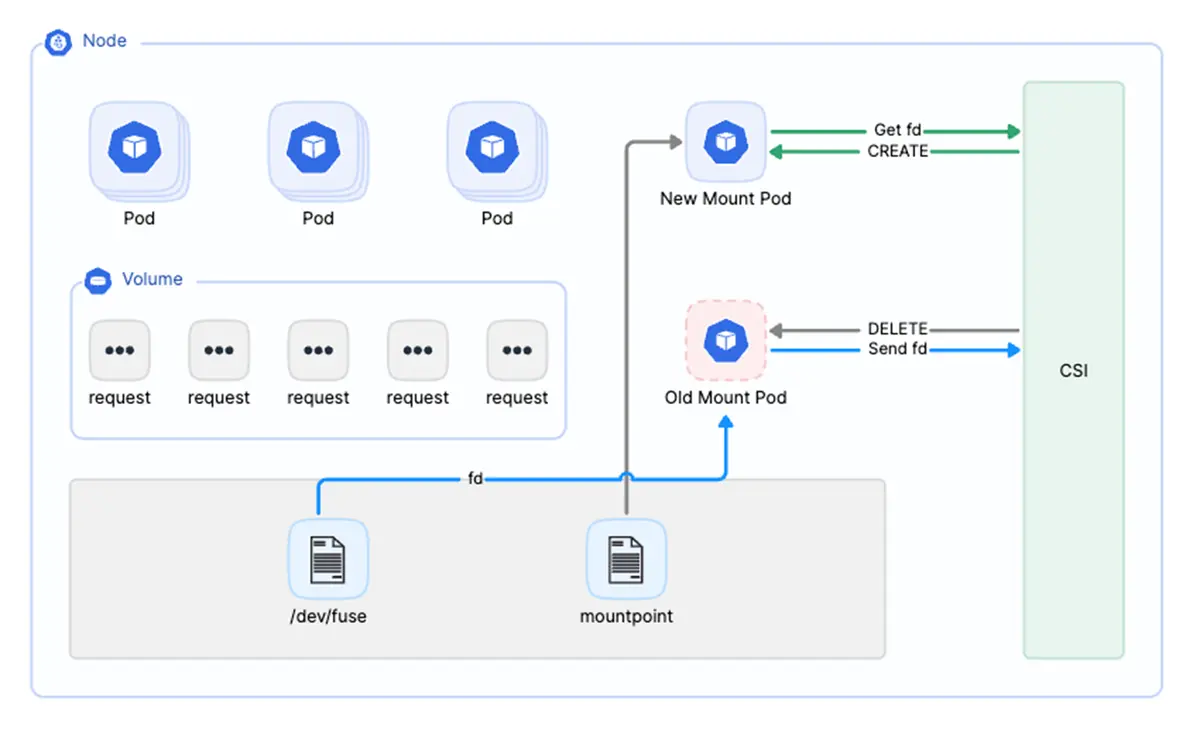Select the rightmost Pod icon
1200x731 pixels.
click(491, 148)
